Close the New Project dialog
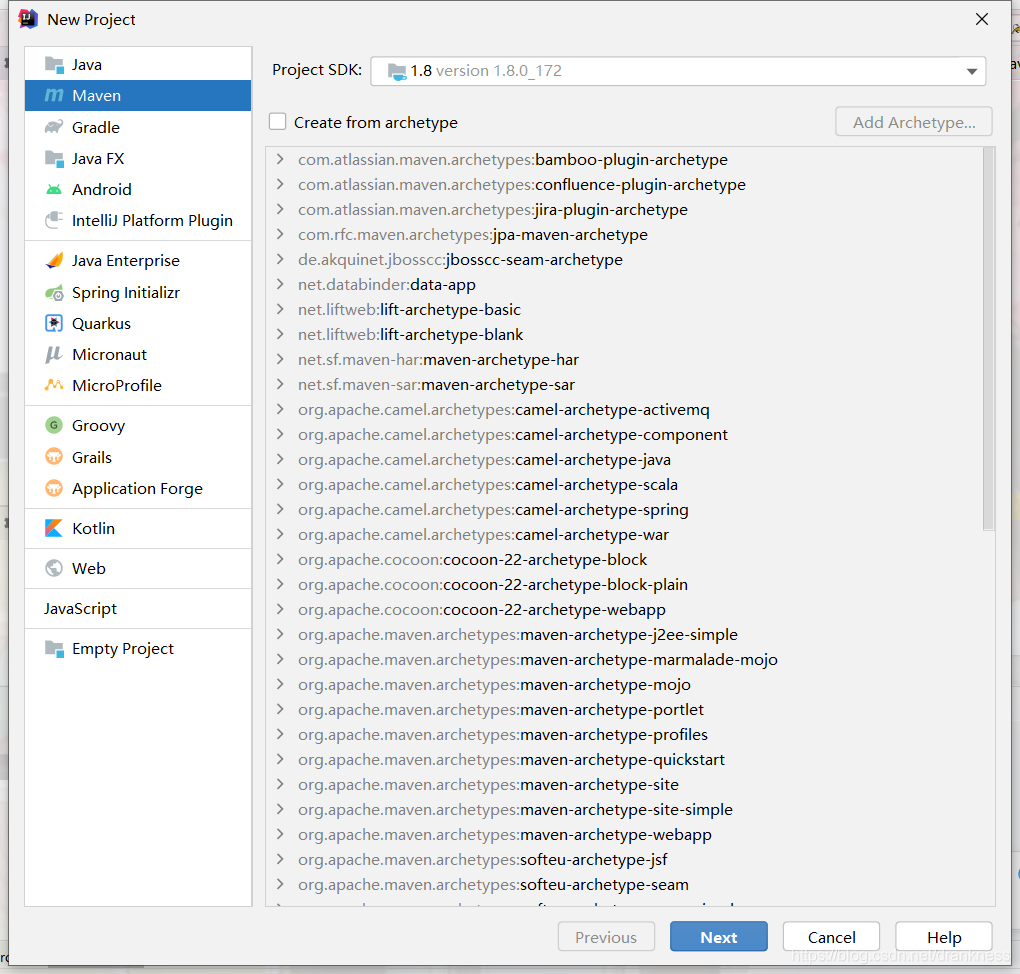The height and width of the screenshot is (974, 1020). point(982,20)
